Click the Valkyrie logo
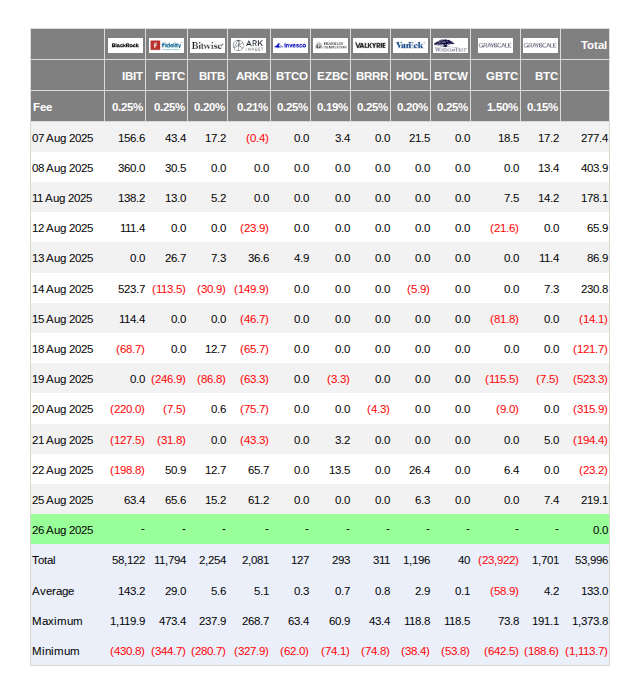The width and height of the screenshot is (637, 679). 371,45
